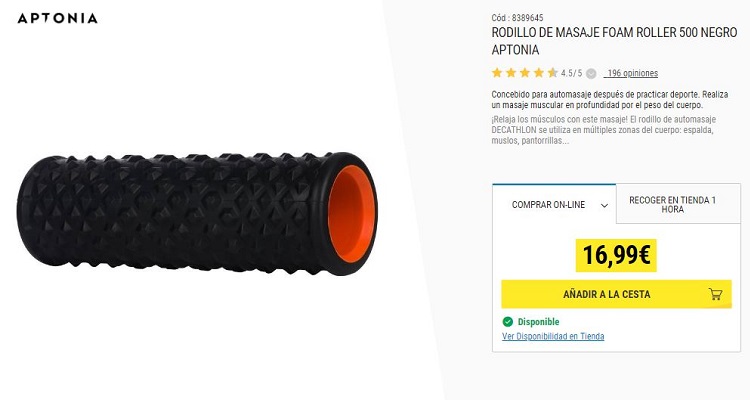Click the black foam roller product image
This screenshot has width=750, height=400.
click(198, 213)
